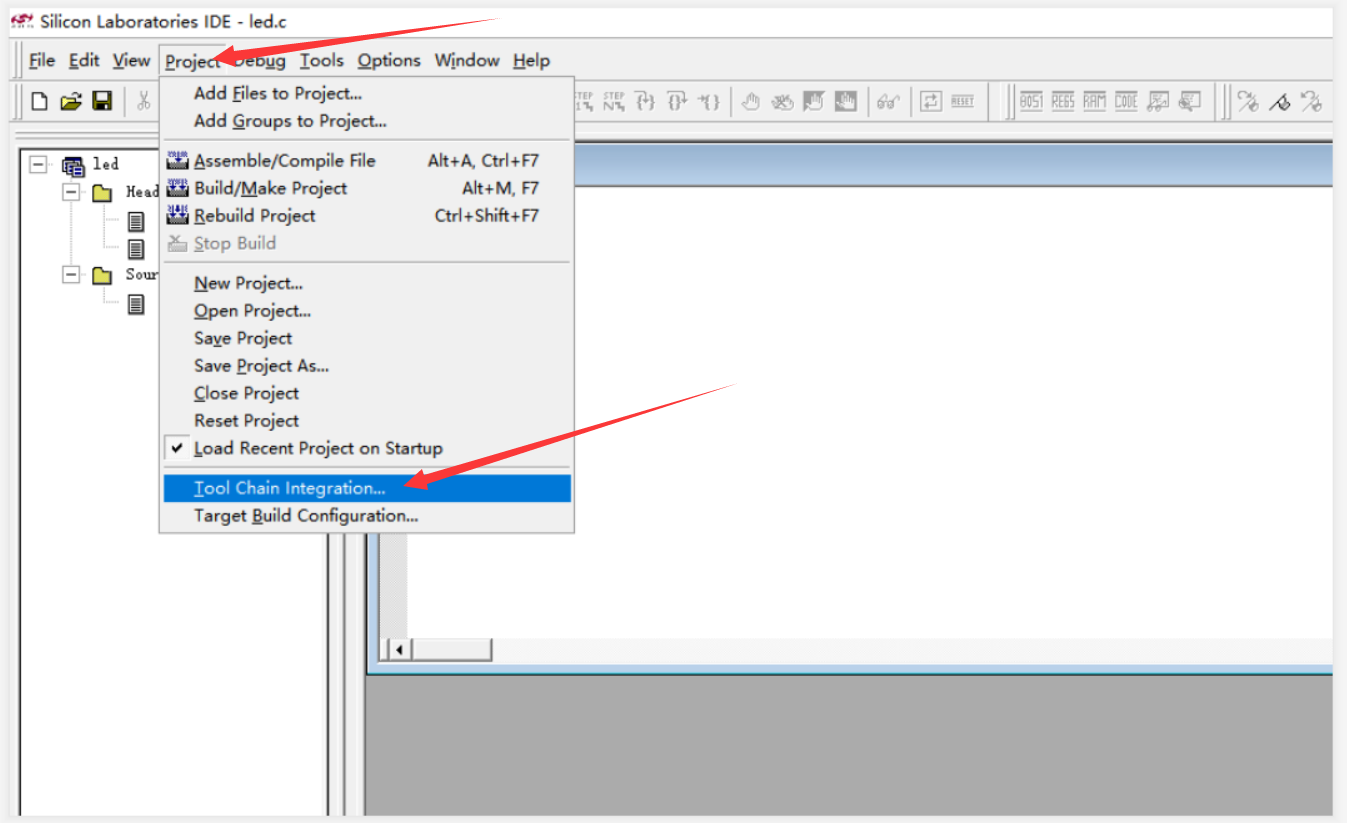Select Tool Chain Integration from the menu
1347x823 pixels.
(x=288, y=488)
